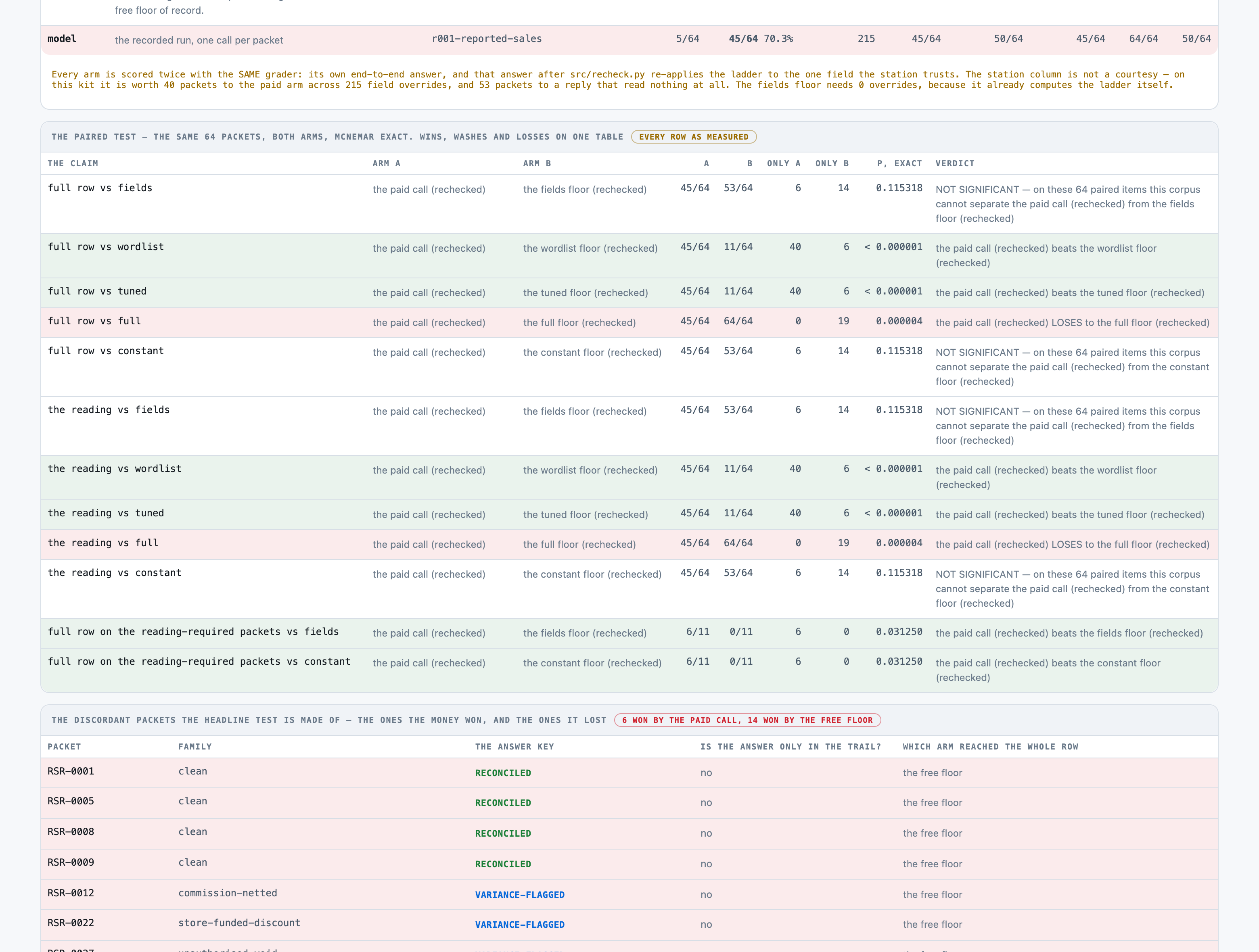Click the EVERY ROW AS MEASURED badge
This screenshot has width=1259, height=952.
693,137
